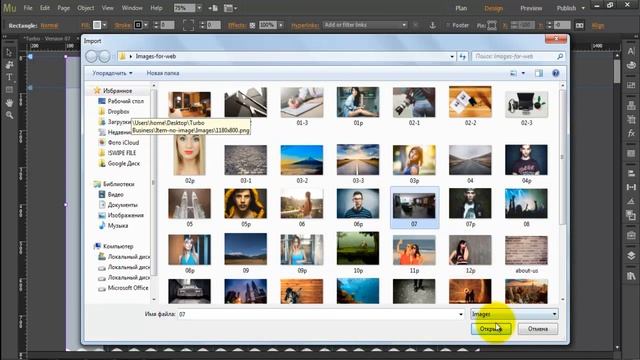Expand the address bar path dropdown arrow
The image size is (640, 360).
(452, 56)
